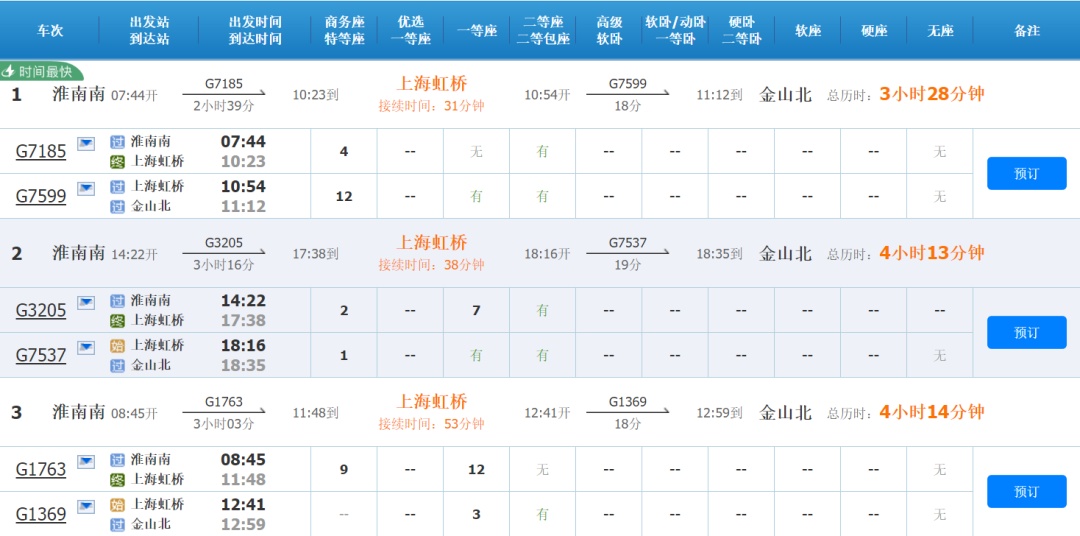Viewport: 1080px width, 536px height.
Task: Click the green 时间最快 badge
Action: [x=40, y=72]
